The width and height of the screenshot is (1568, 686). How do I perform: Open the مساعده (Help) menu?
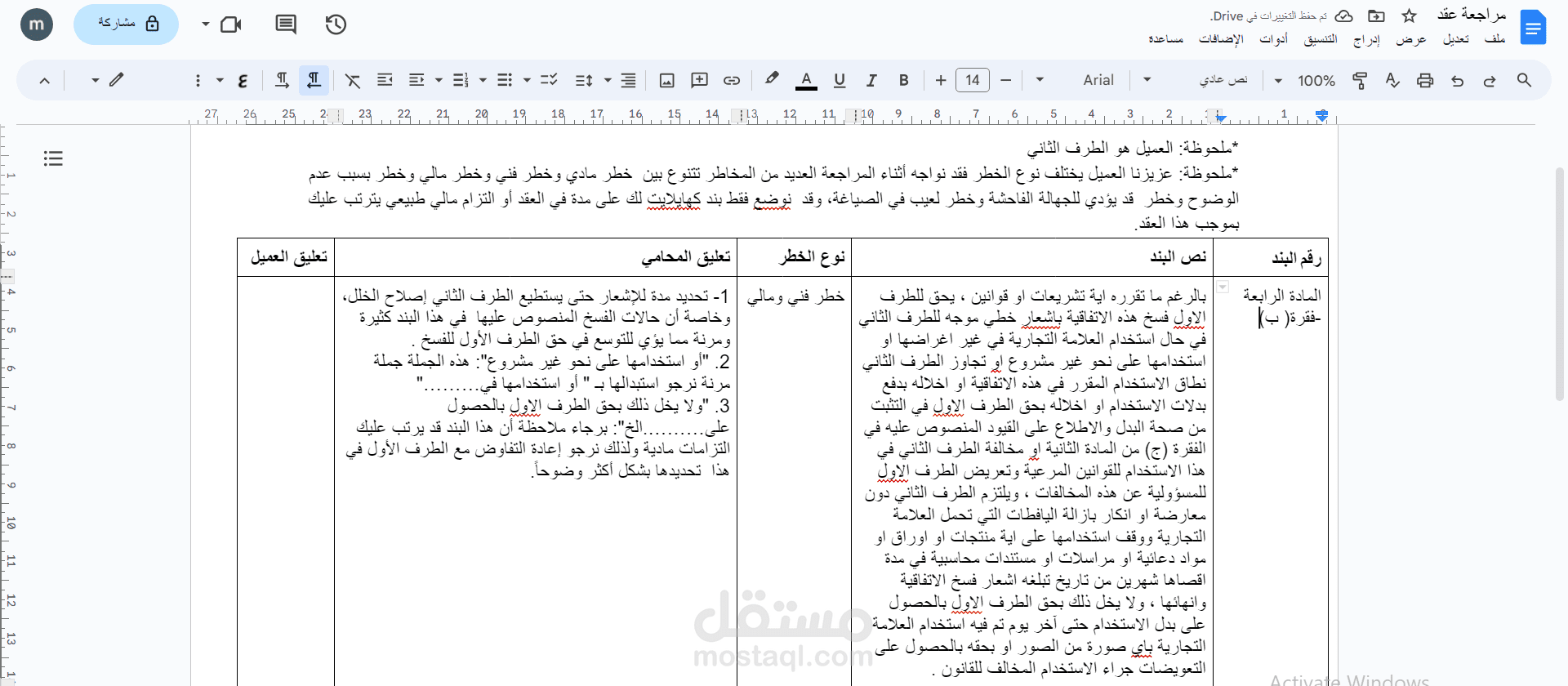[x=1165, y=38]
